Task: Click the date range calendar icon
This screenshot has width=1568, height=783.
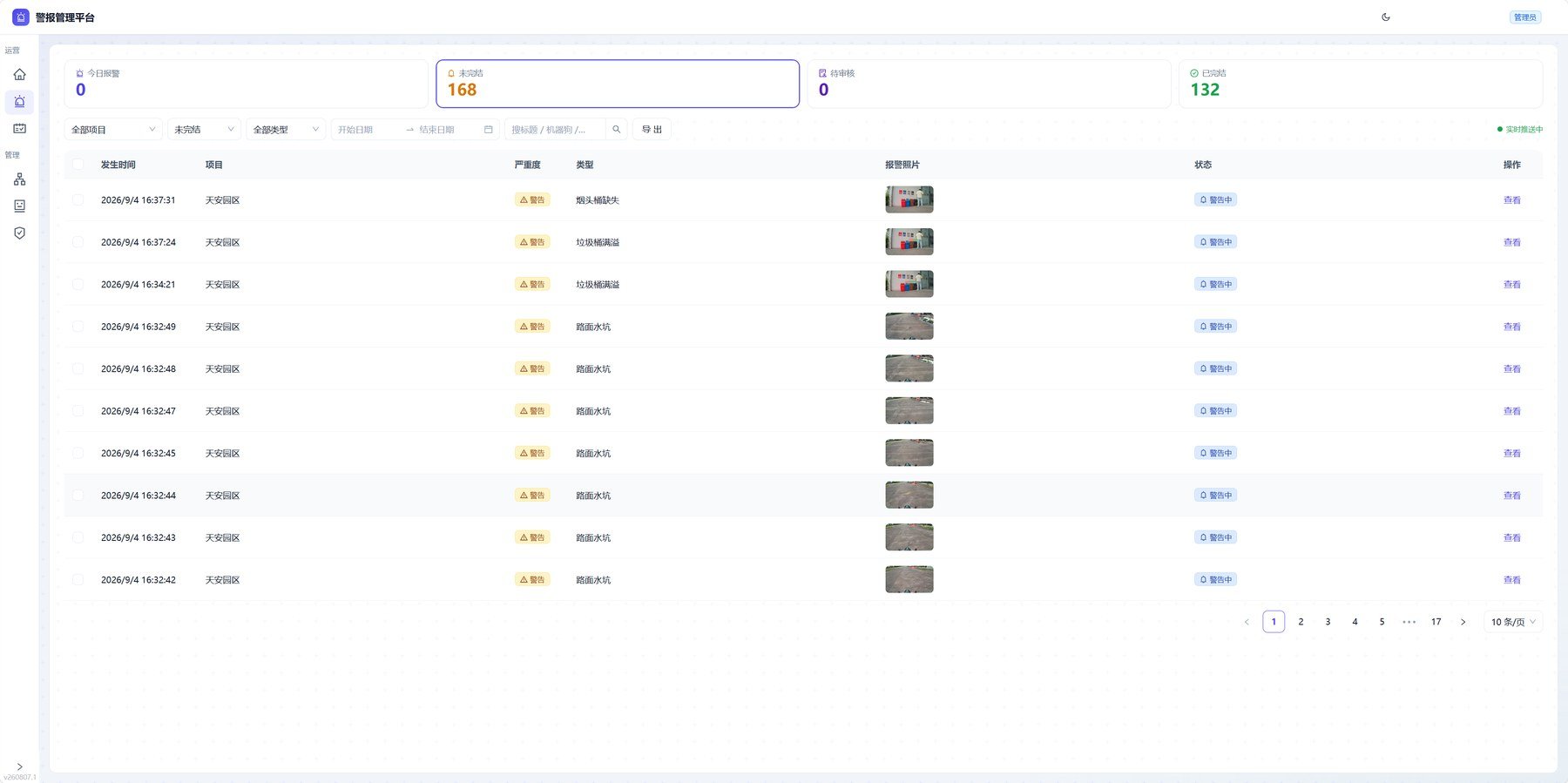Action: point(489,130)
